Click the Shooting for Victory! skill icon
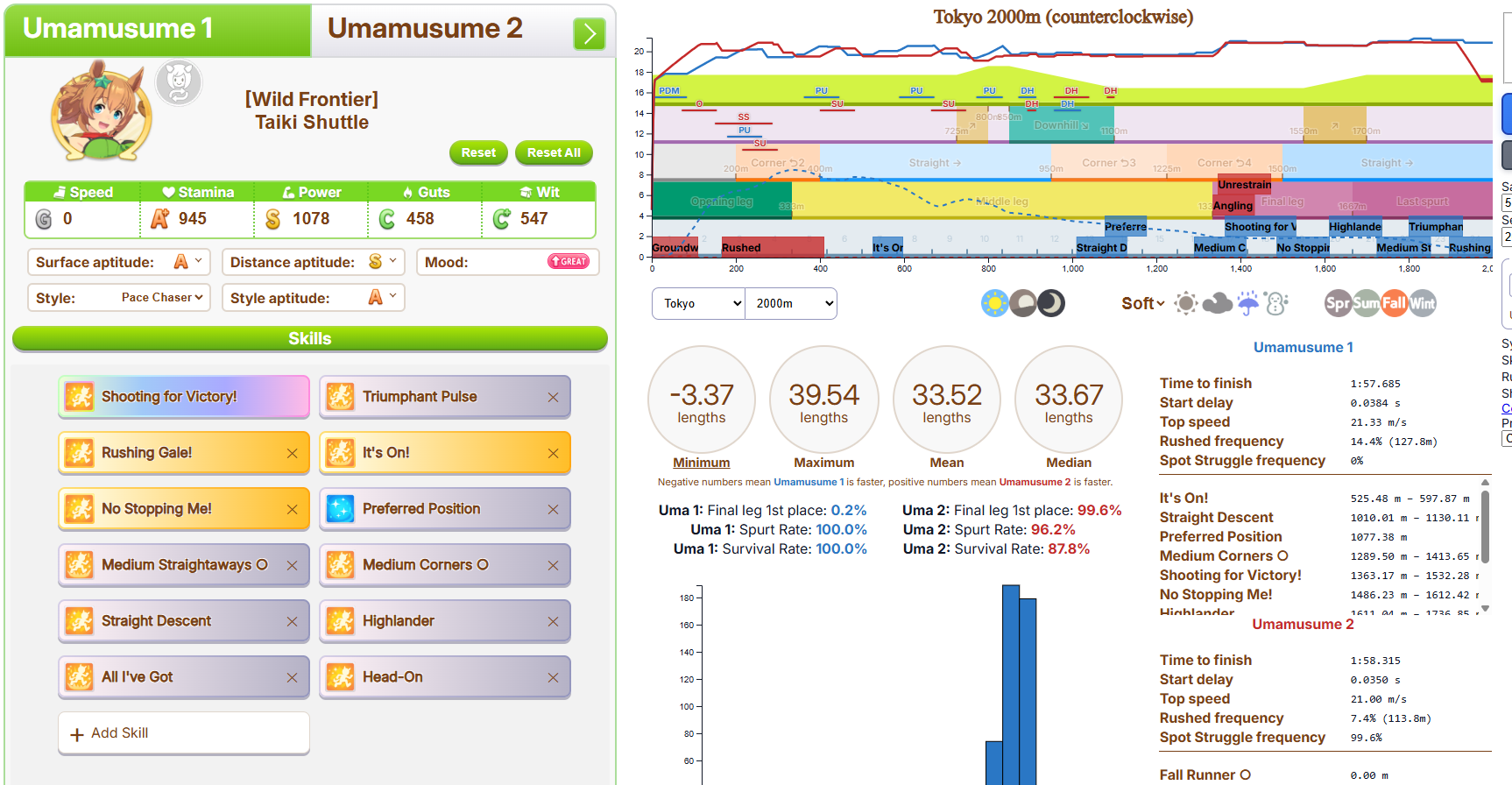Image resolution: width=1512 pixels, height=785 pixels. pos(79,397)
